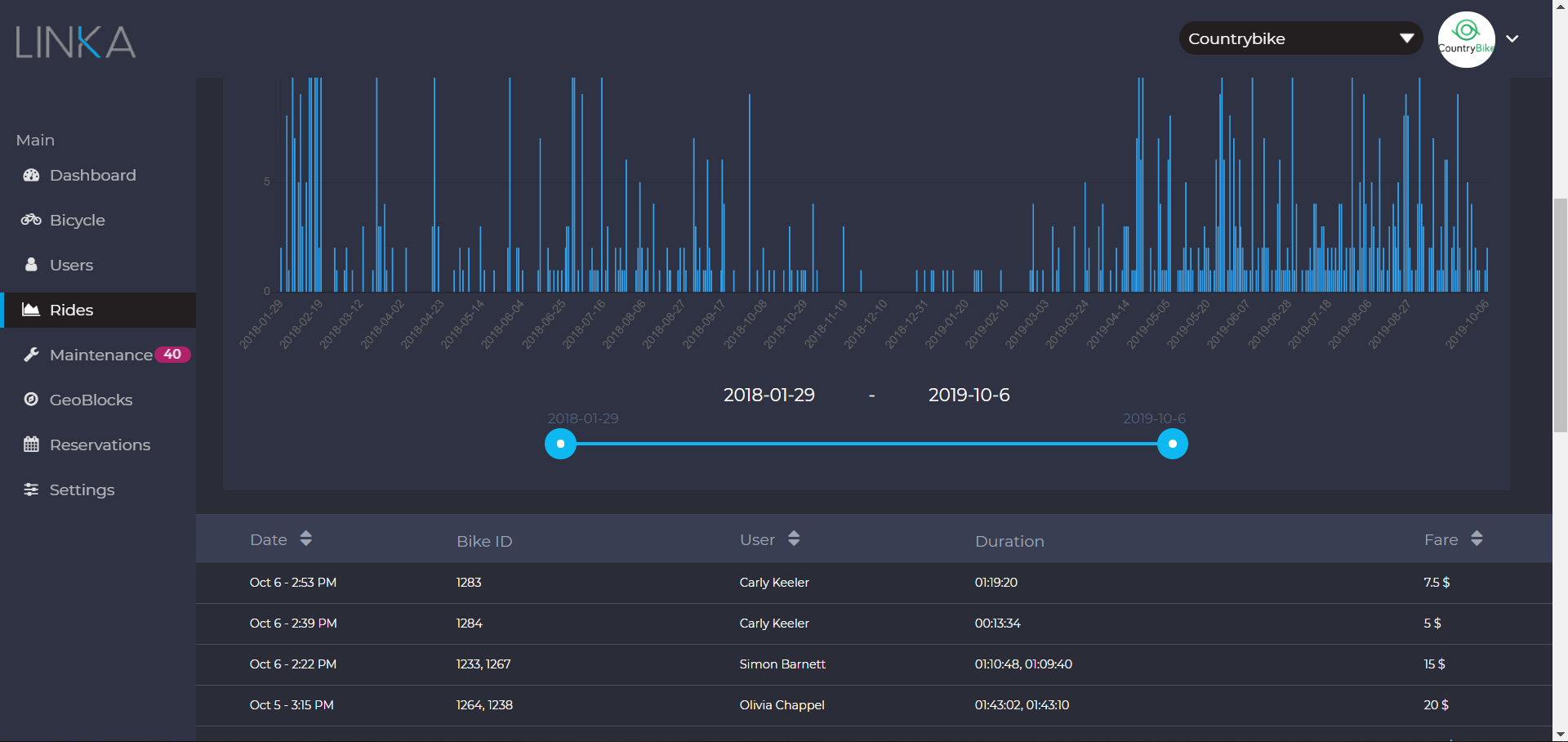Click the 2018-01-29 start date field
Screen dimensions: 1568x742
(769, 395)
